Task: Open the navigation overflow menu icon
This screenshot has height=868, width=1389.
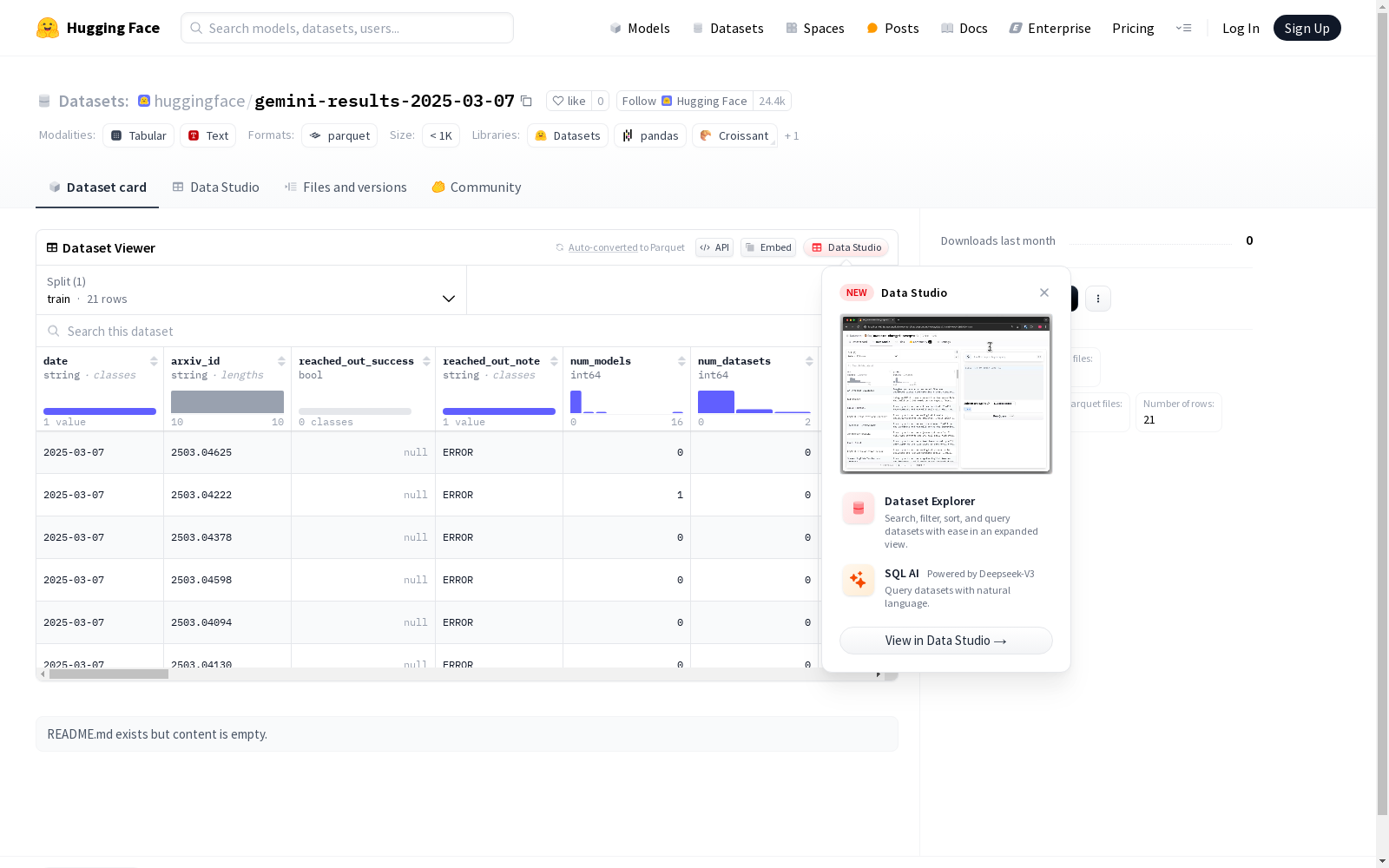Action: [1183, 28]
